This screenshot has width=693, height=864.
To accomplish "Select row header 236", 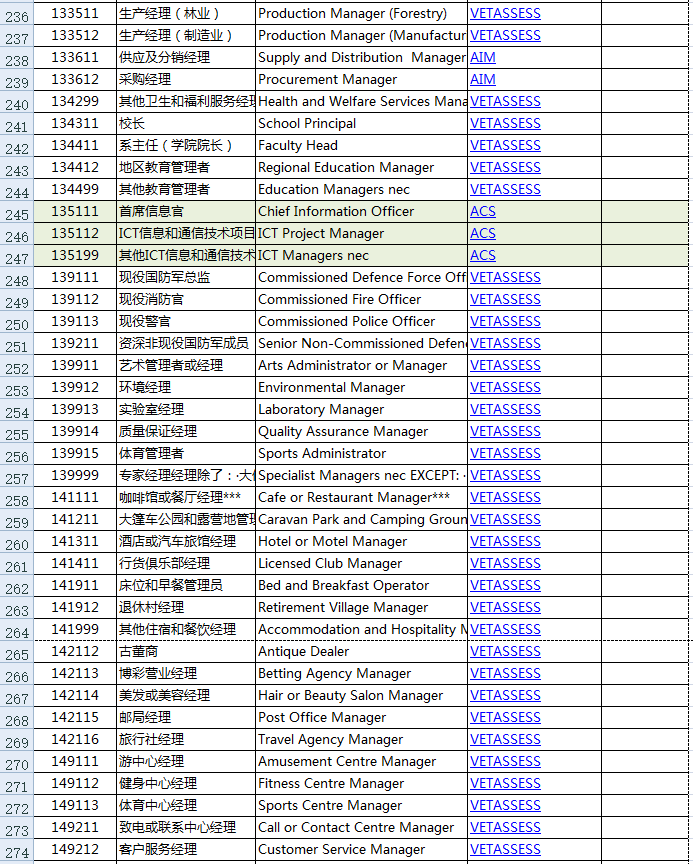I will tap(17, 14).
